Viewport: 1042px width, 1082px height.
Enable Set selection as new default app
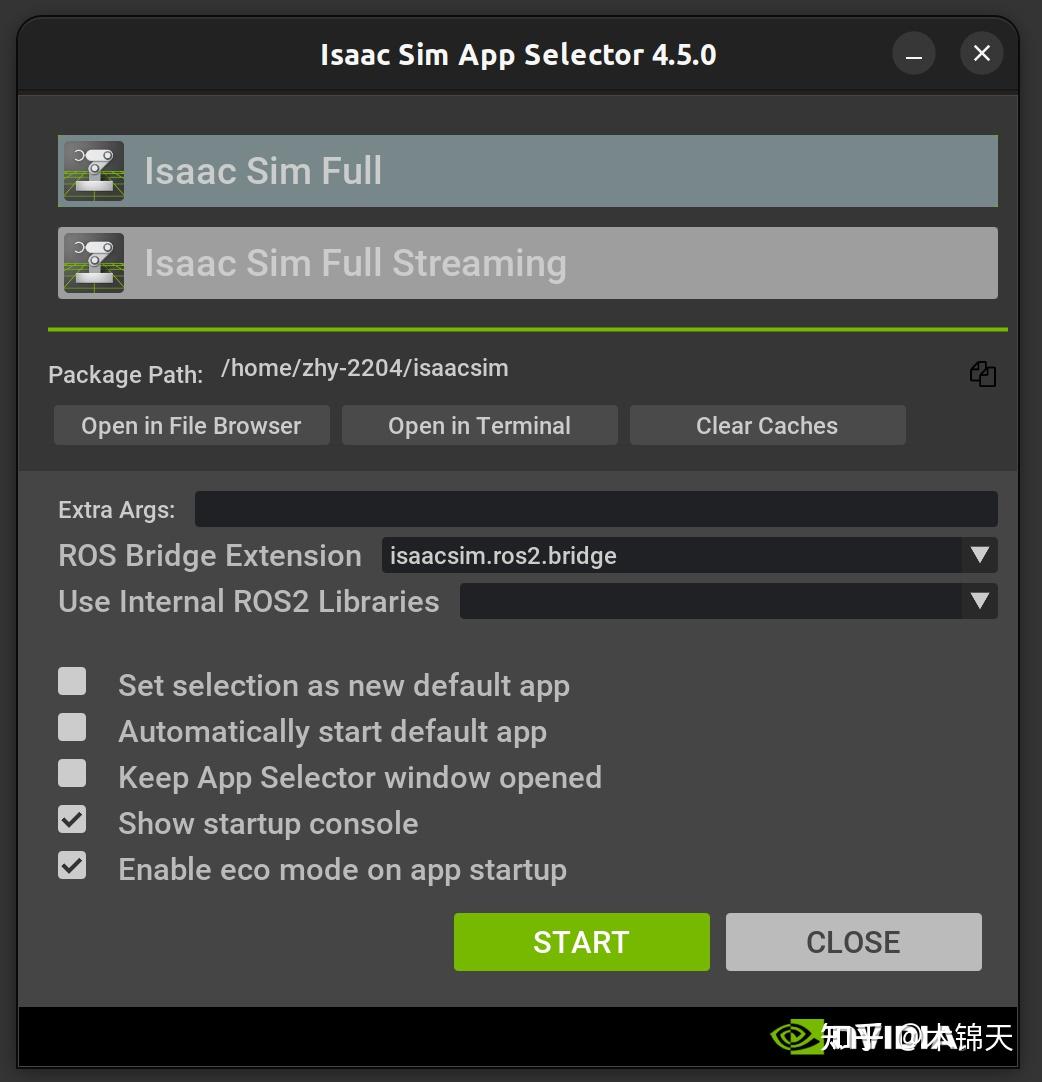pyautogui.click(x=72, y=682)
